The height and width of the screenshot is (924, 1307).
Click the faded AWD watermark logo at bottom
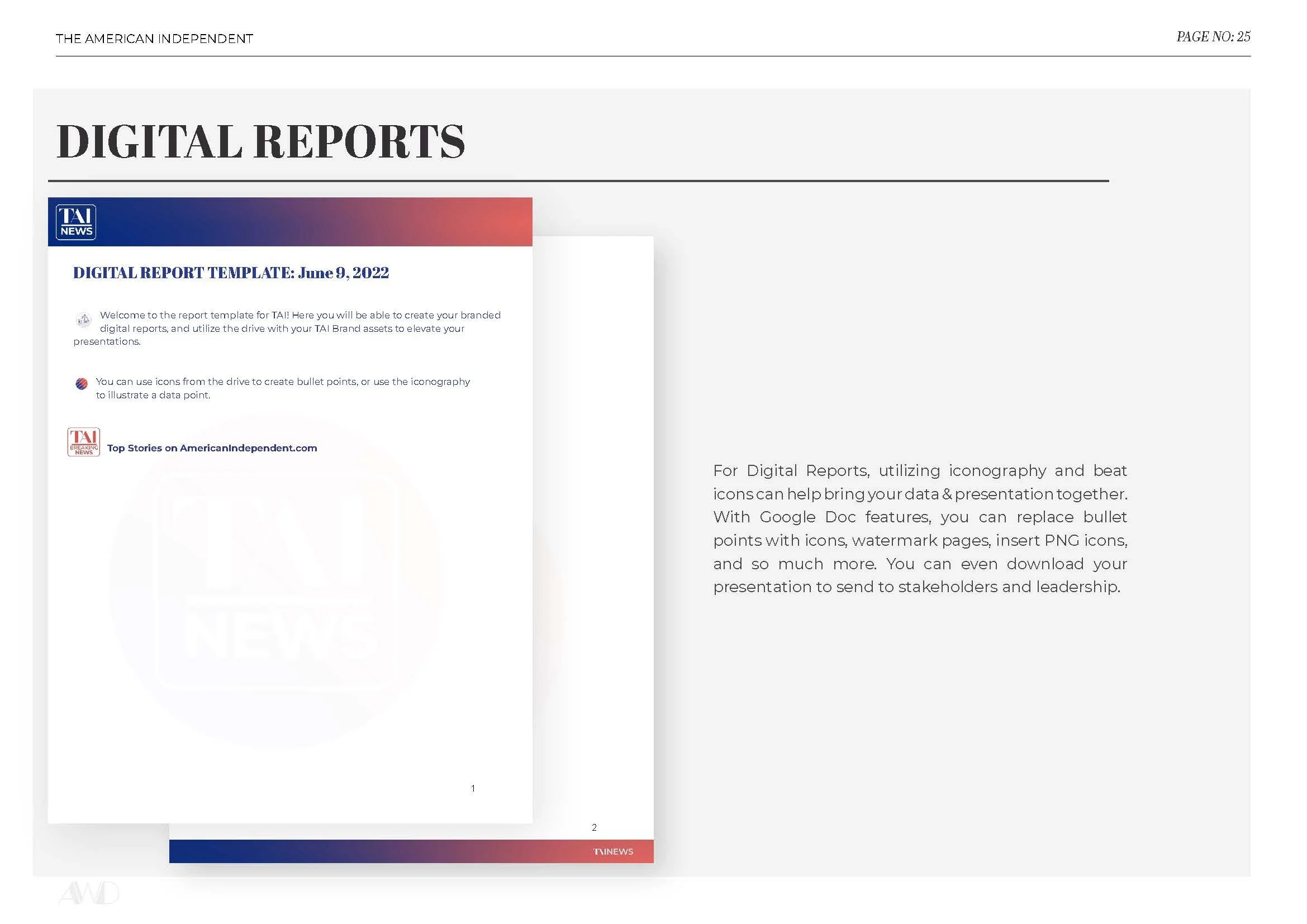point(89,893)
